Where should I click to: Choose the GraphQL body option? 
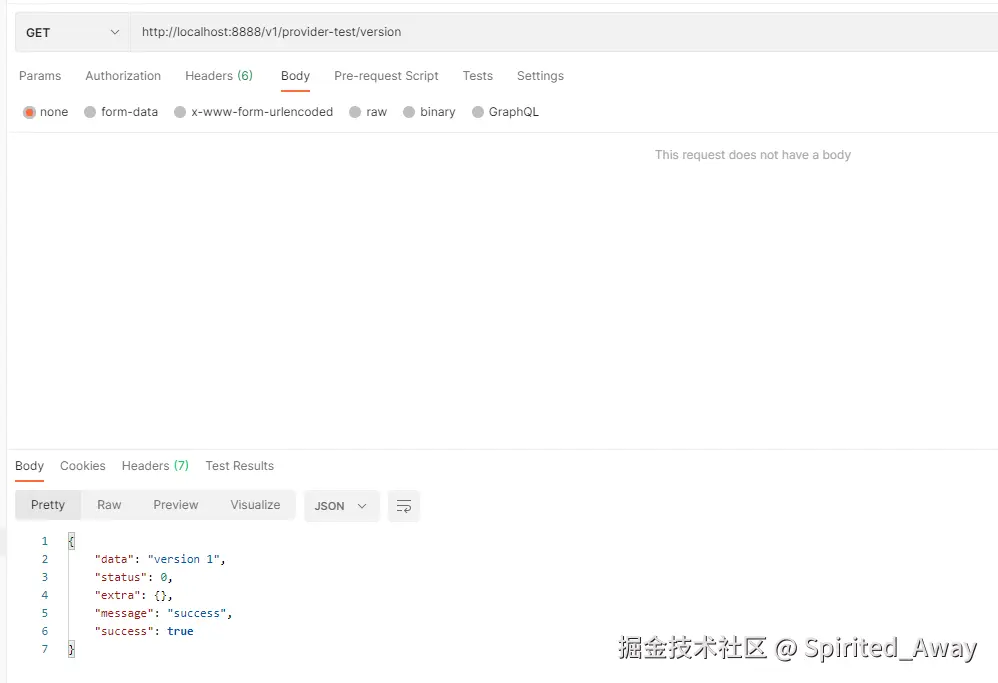tap(478, 112)
